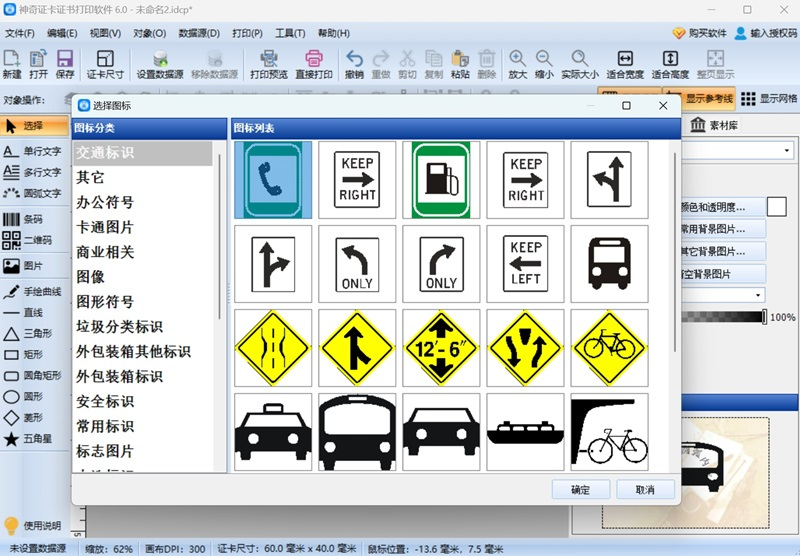Click the Confirm button in dialog
Screen dimensions: 800x556
click(x=580, y=490)
